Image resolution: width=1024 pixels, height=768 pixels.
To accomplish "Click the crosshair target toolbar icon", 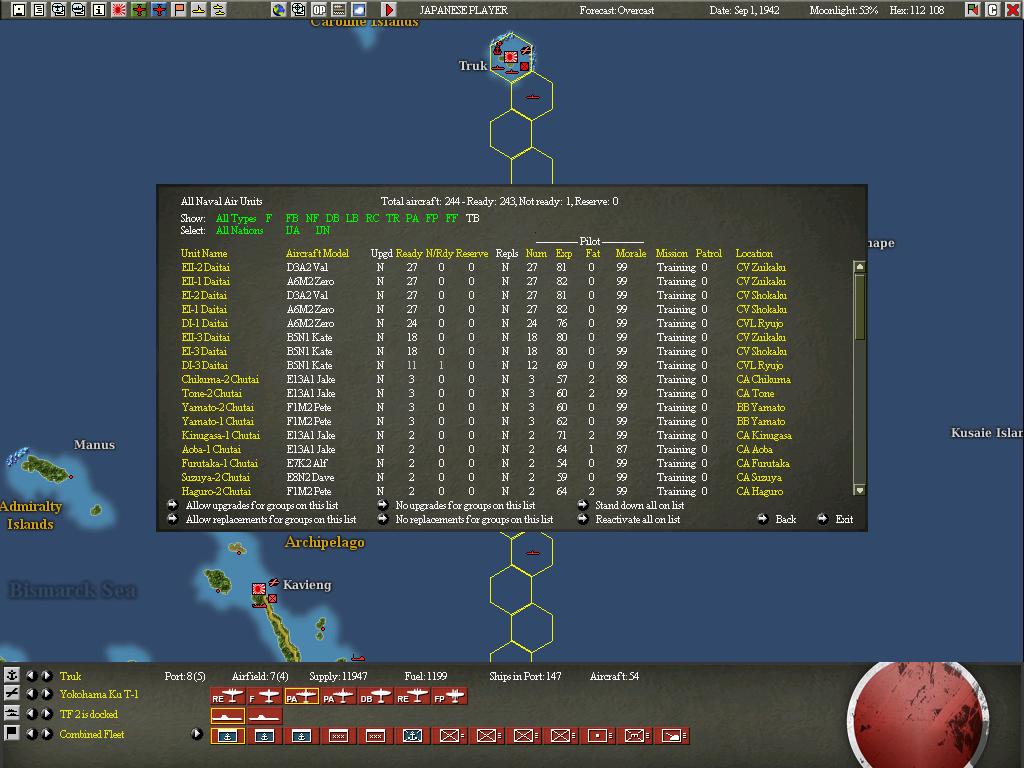I will coord(298,9).
